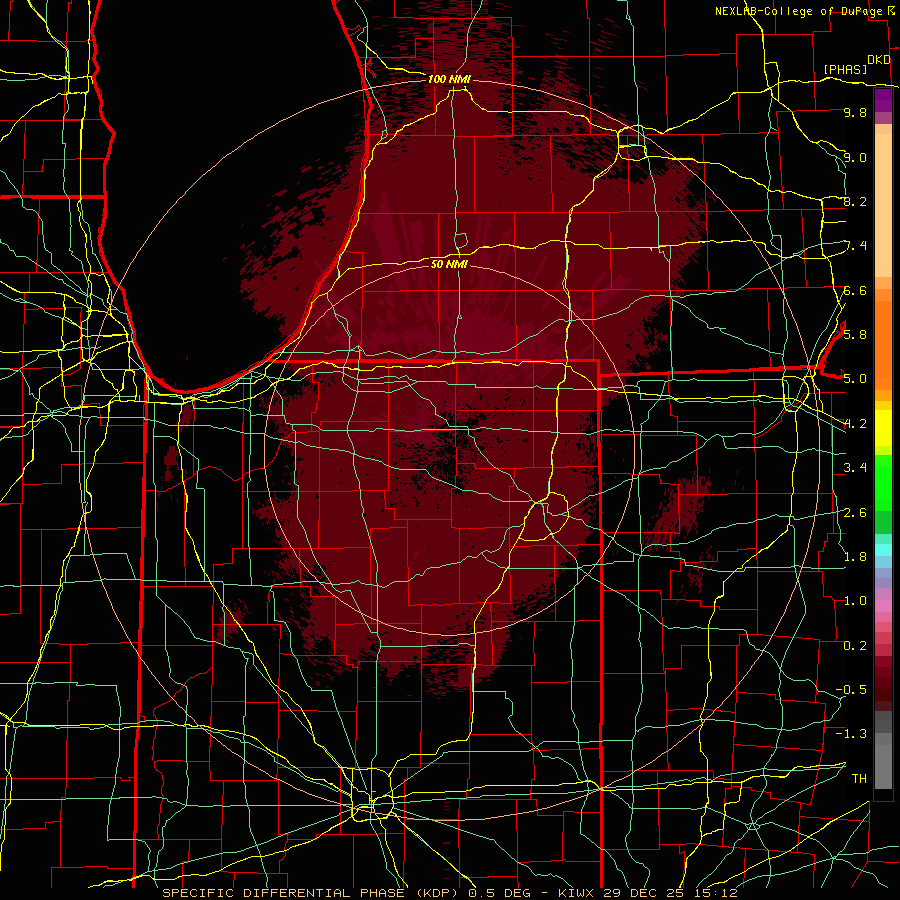Click the 9.8 value on the color scale
900x900 pixels.
[855, 112]
